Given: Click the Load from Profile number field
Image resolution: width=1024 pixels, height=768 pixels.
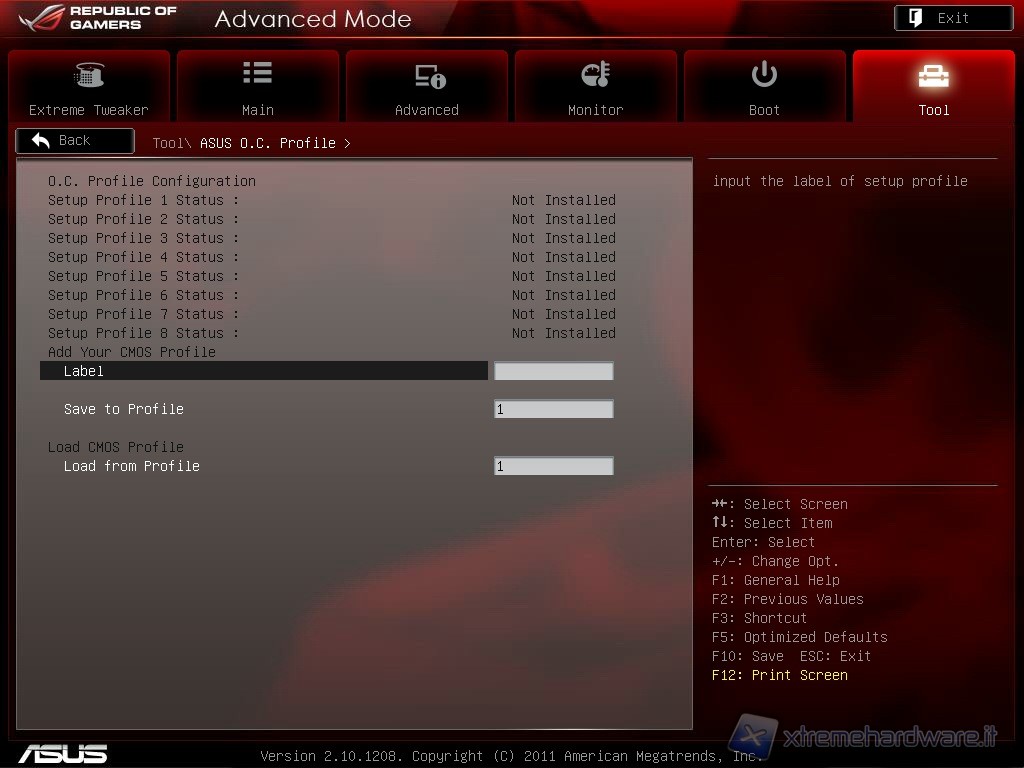Looking at the screenshot, I should point(553,466).
